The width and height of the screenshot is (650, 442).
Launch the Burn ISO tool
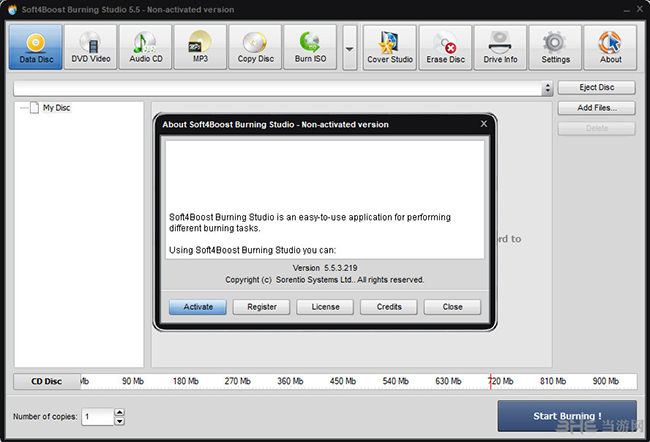[310, 47]
